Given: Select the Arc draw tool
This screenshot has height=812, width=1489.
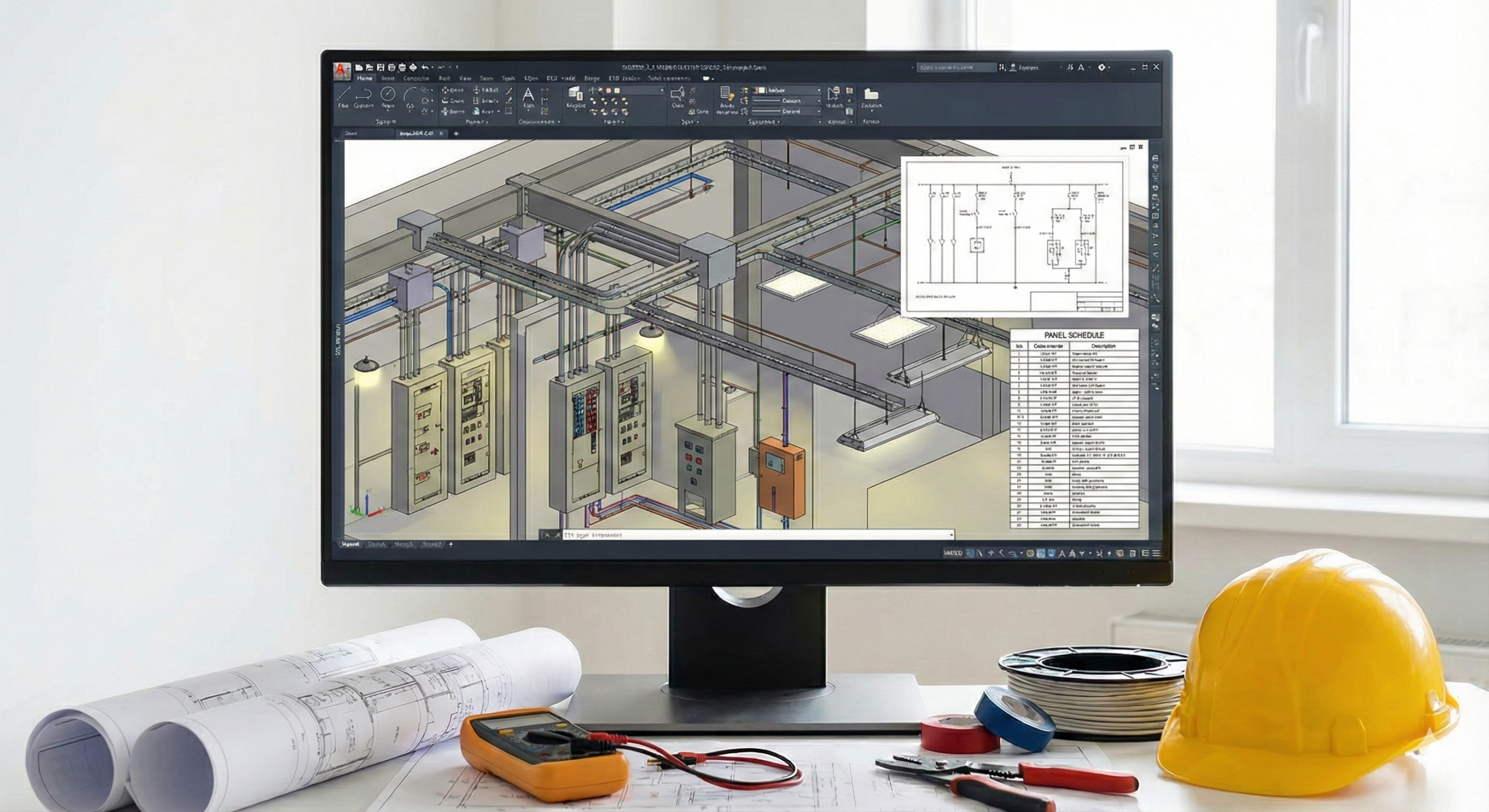Looking at the screenshot, I should (410, 94).
